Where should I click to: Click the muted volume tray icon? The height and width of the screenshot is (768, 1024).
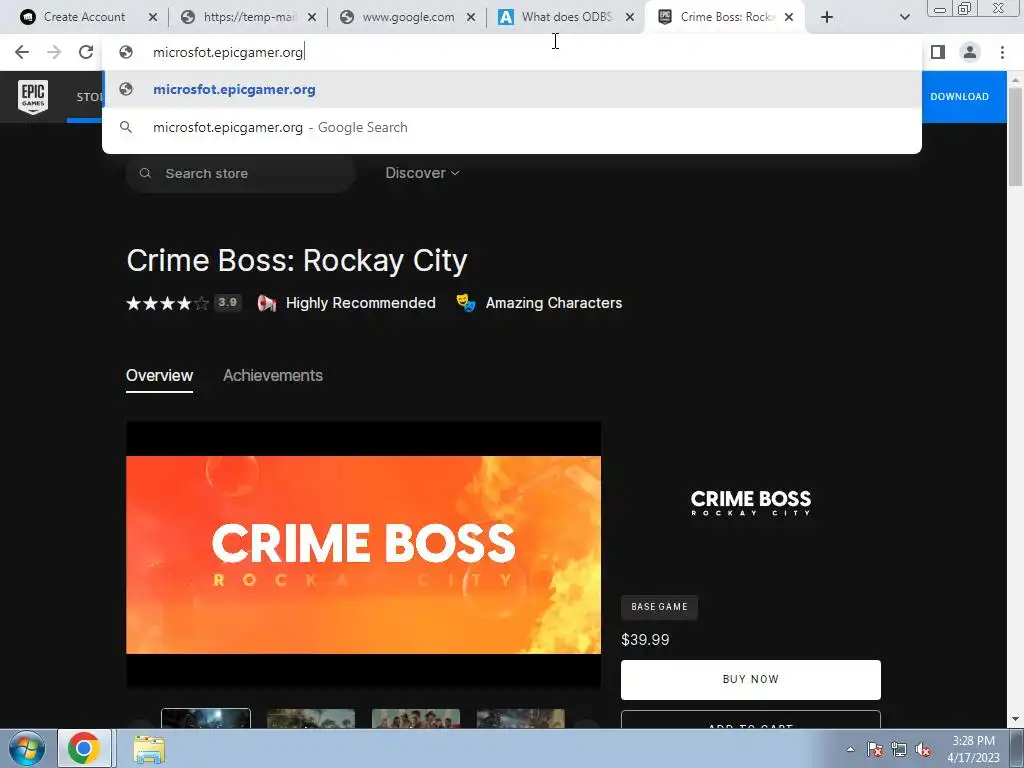click(923, 749)
